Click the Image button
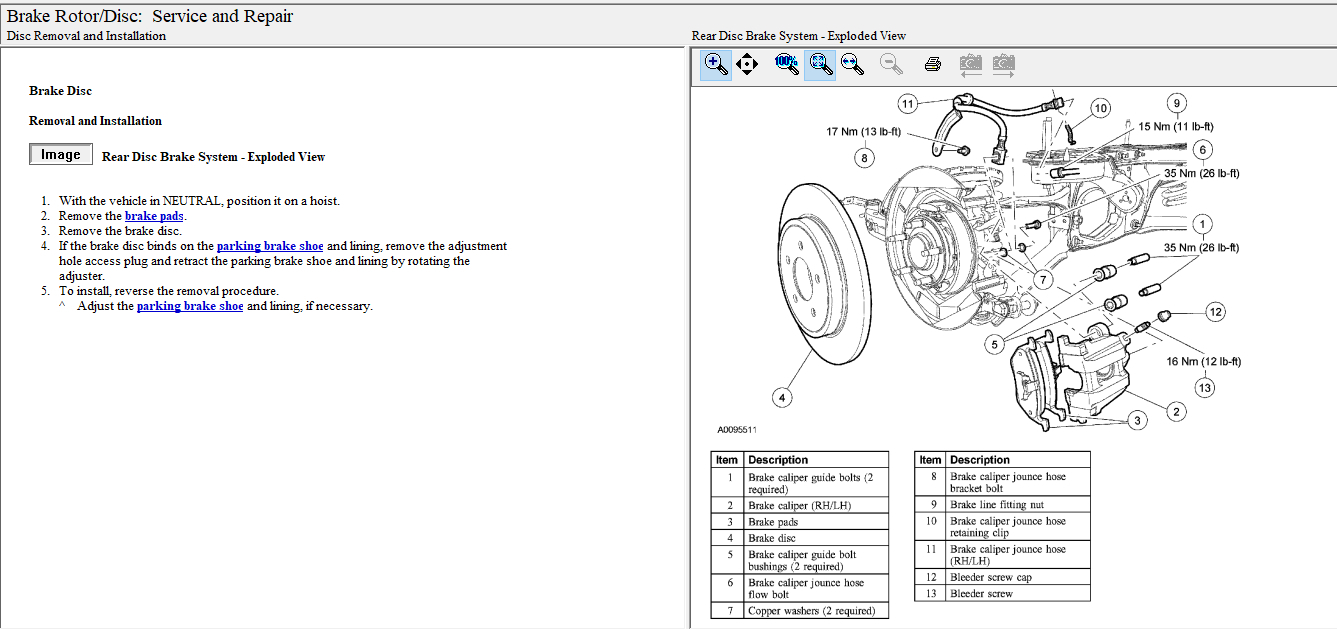The image size is (1337, 629). [x=61, y=155]
